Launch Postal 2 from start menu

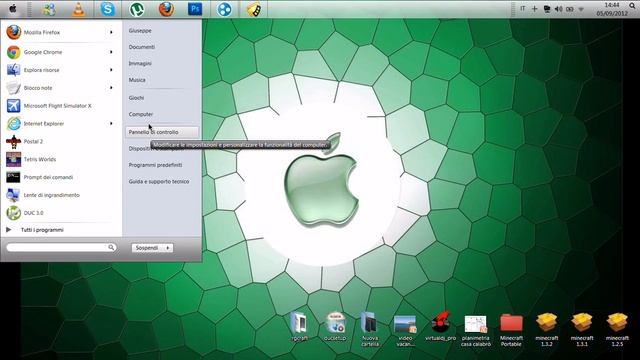tap(33, 142)
